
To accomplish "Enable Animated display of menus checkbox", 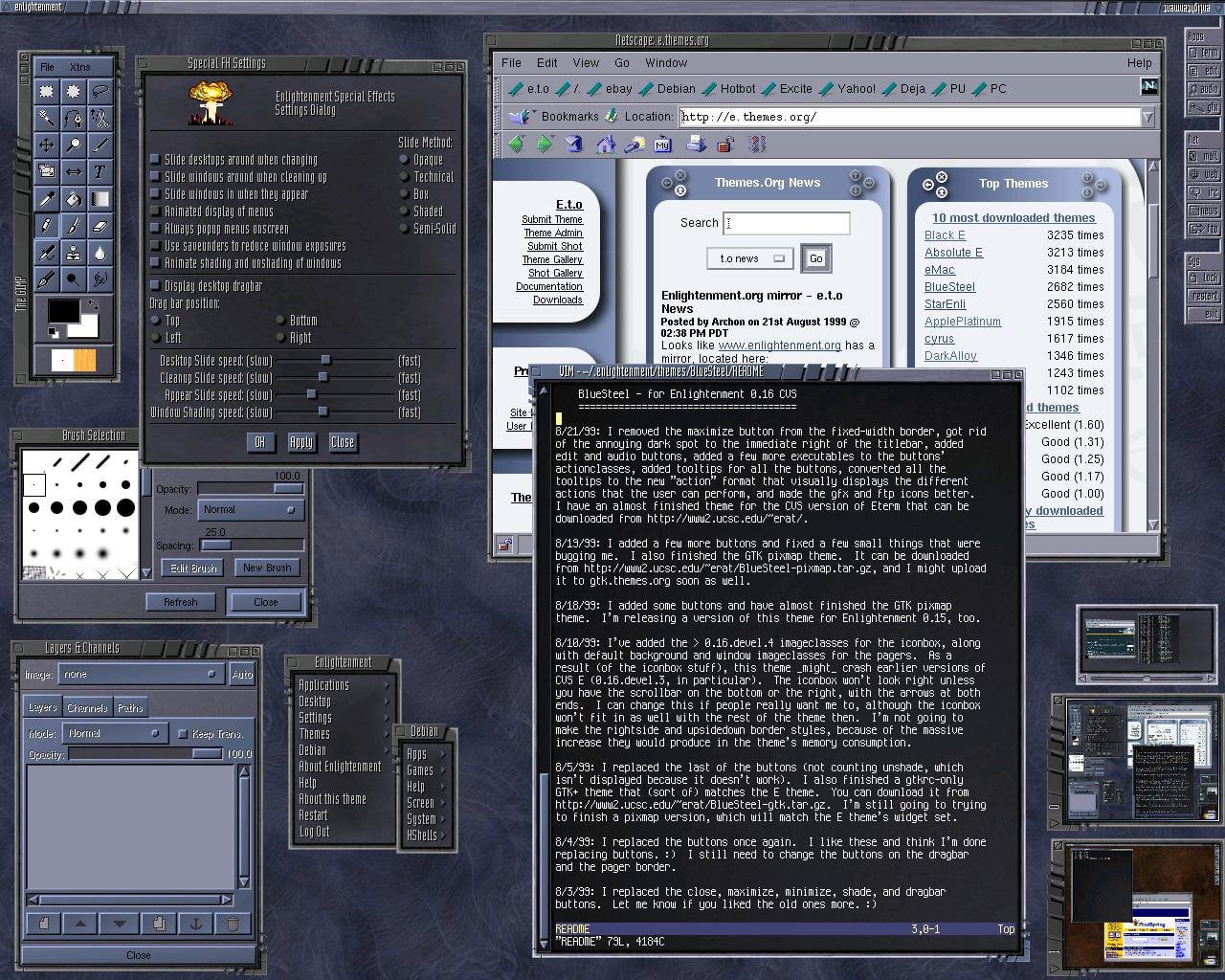I will coord(156,212).
